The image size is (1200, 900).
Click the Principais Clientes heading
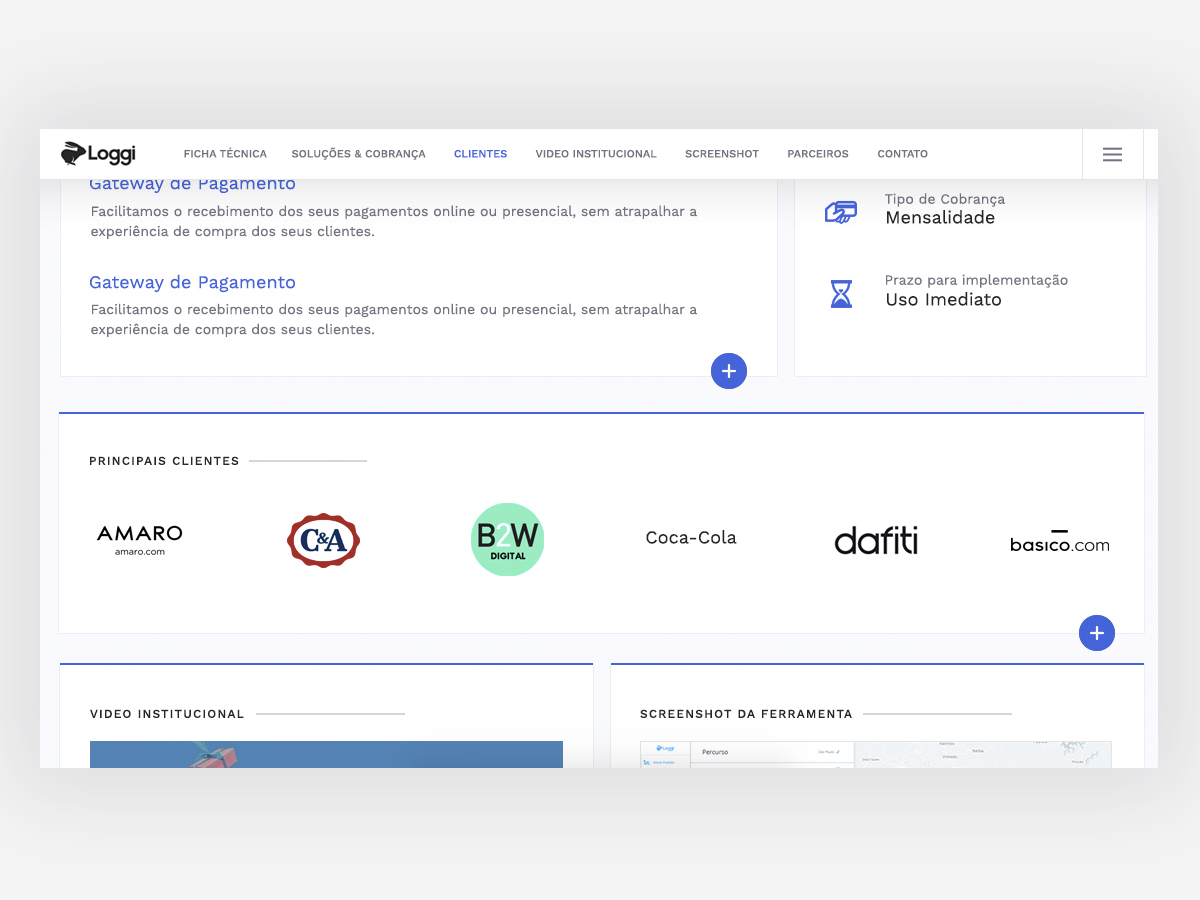tap(164, 461)
